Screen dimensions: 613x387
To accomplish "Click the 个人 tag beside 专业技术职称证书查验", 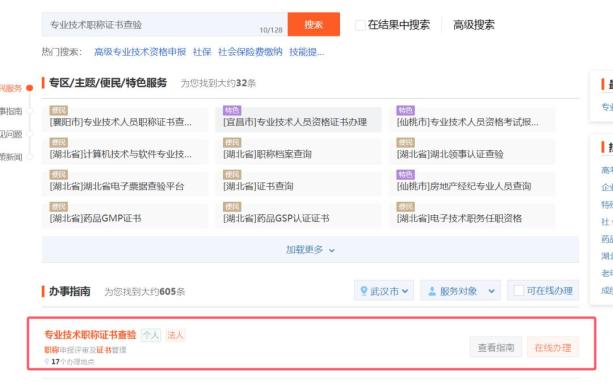I will click(151, 335).
